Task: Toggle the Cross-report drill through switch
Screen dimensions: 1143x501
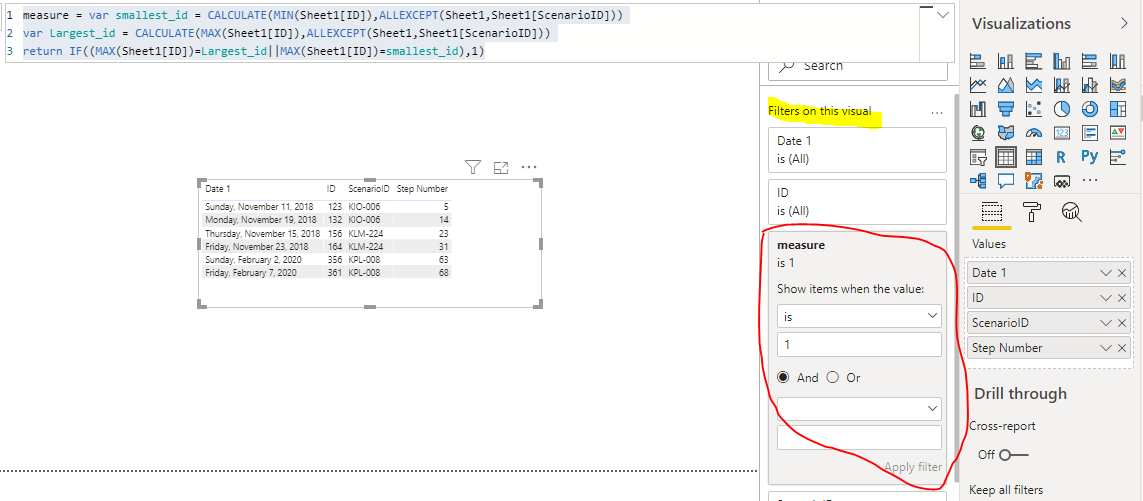Action: [1013, 455]
